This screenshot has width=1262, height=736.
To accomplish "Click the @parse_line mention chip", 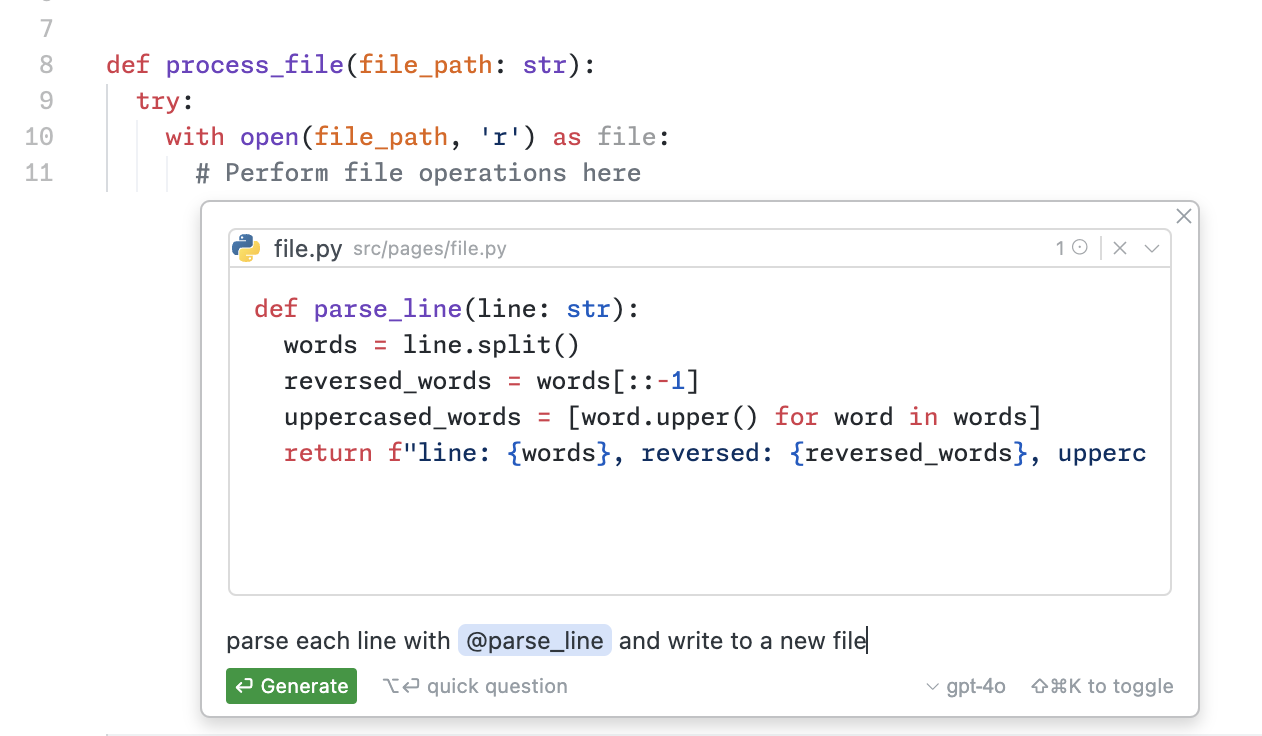I will tap(535, 640).
